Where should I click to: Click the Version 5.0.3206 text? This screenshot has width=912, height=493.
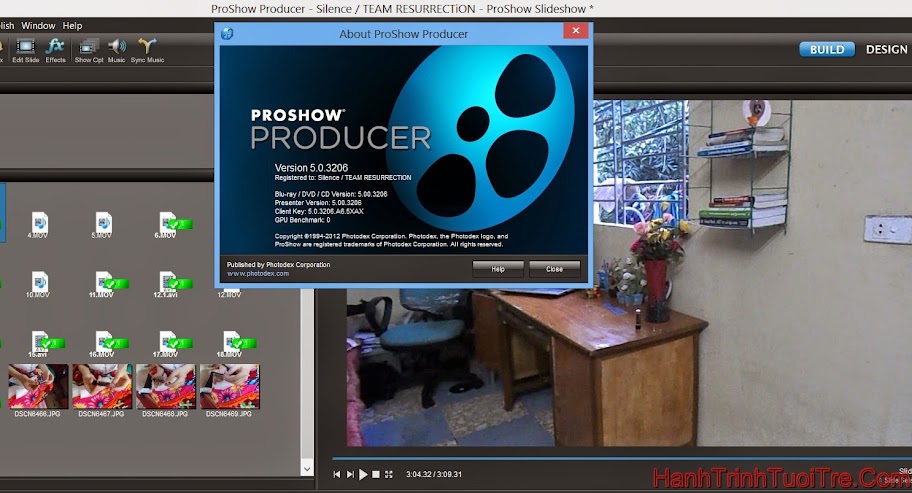(311, 167)
